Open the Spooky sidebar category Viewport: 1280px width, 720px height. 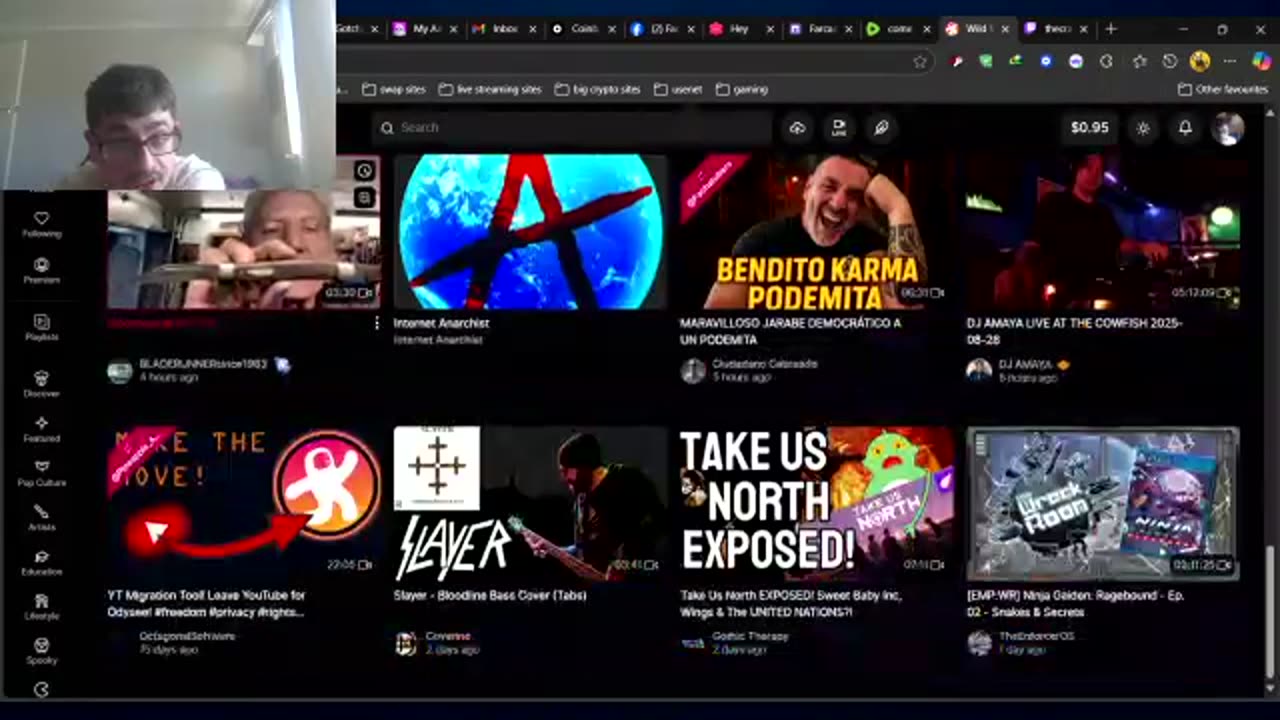pos(41,651)
